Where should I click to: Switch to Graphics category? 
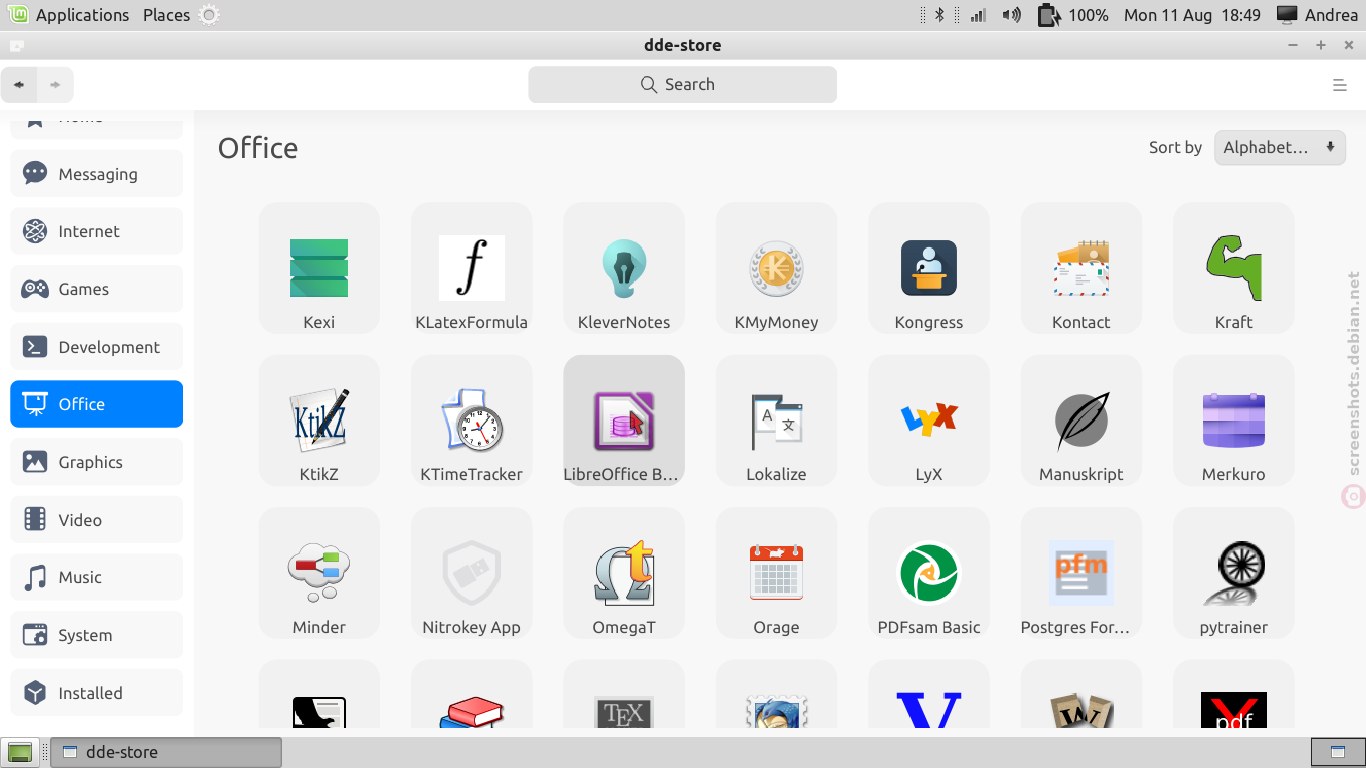pos(96,462)
